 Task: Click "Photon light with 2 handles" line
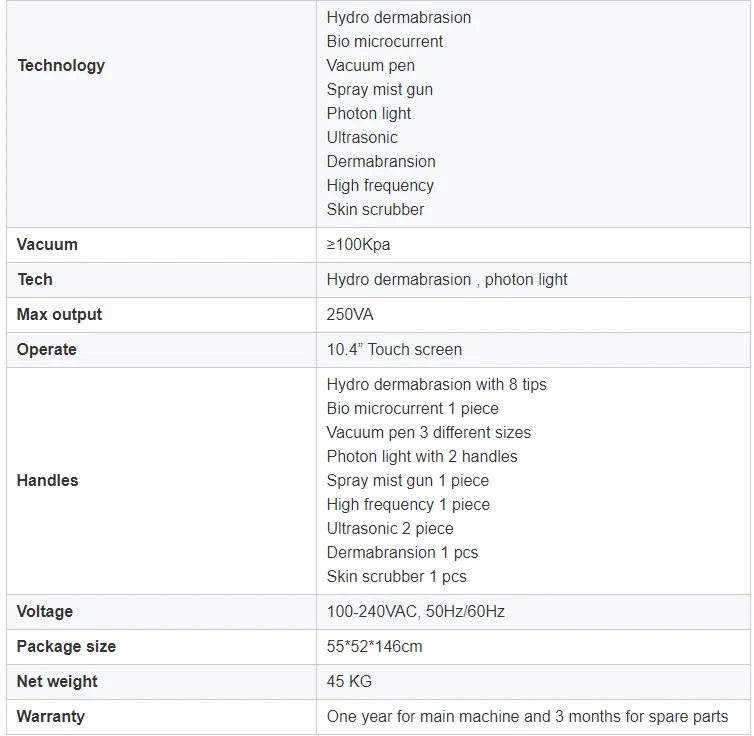click(422, 457)
